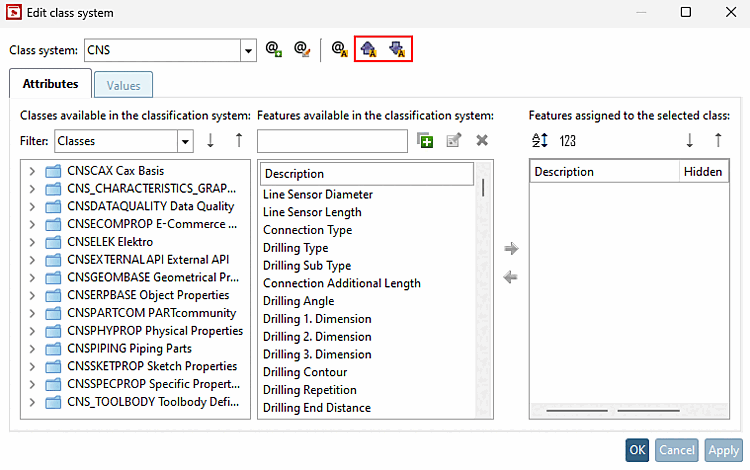Image resolution: width=750 pixels, height=470 pixels.
Task: Click the OK button
Action: click(x=637, y=450)
